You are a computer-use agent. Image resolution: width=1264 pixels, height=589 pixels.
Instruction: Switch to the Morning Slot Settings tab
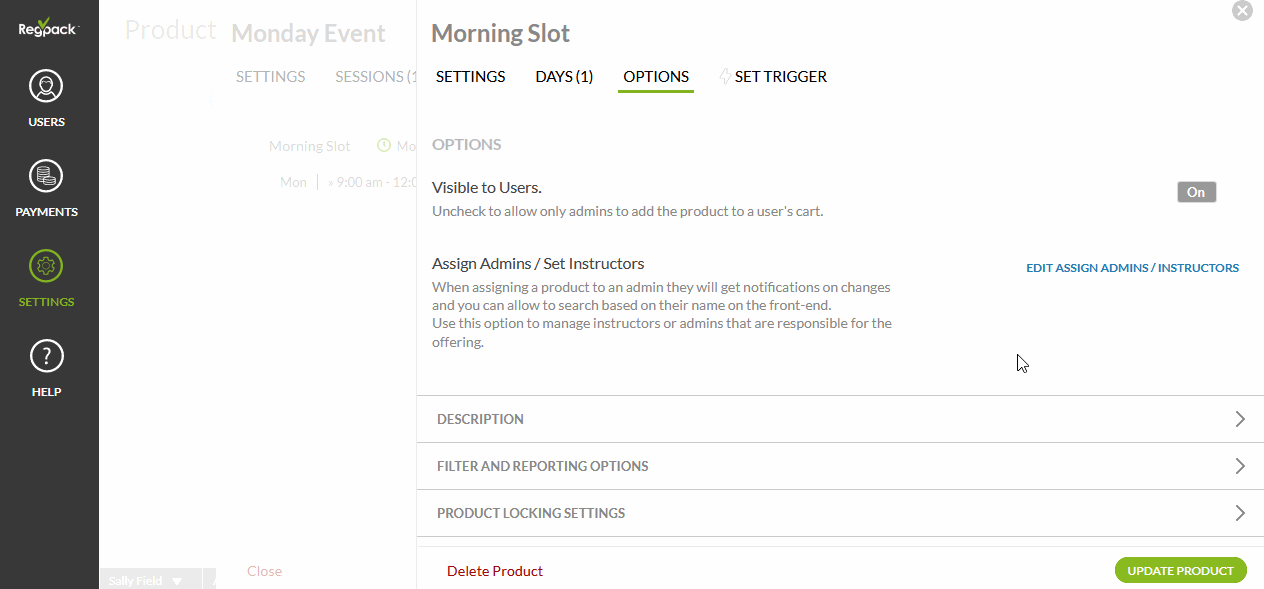tap(470, 77)
